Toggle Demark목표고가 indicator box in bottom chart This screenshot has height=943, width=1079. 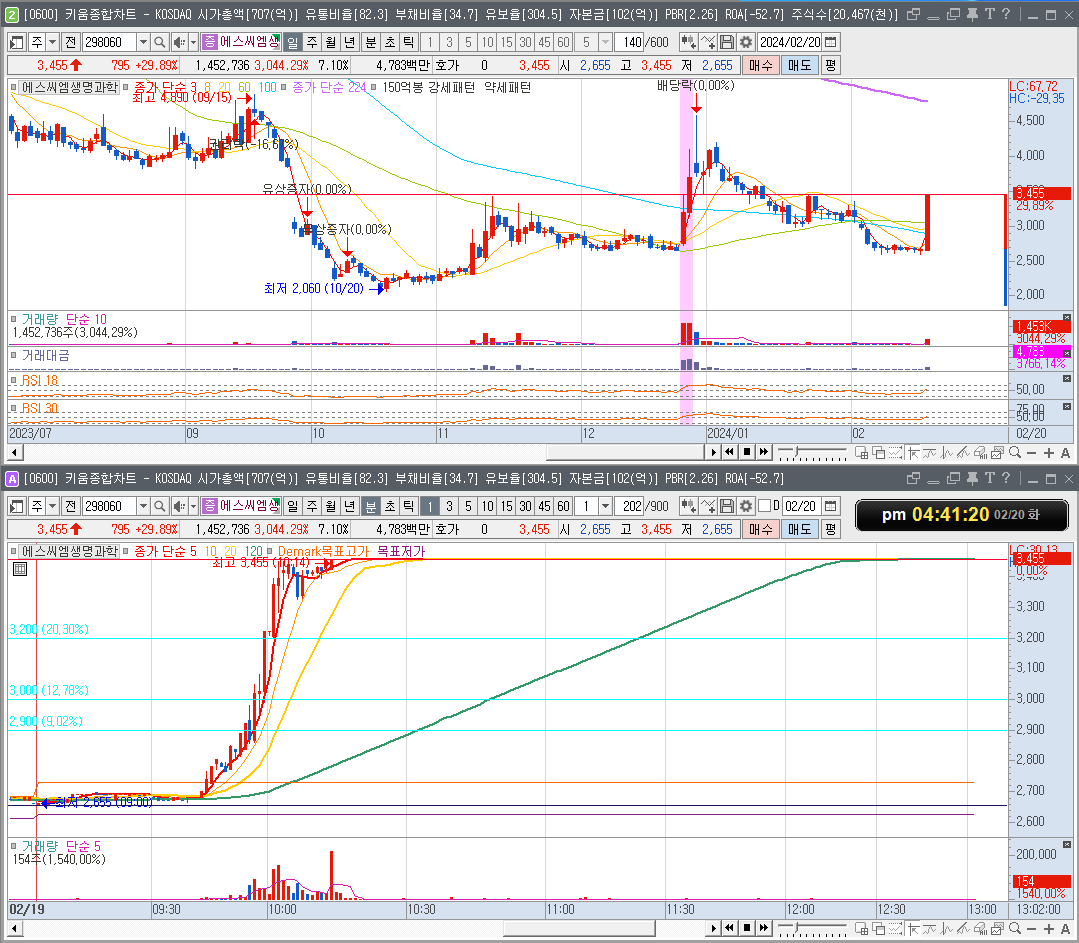click(x=270, y=551)
